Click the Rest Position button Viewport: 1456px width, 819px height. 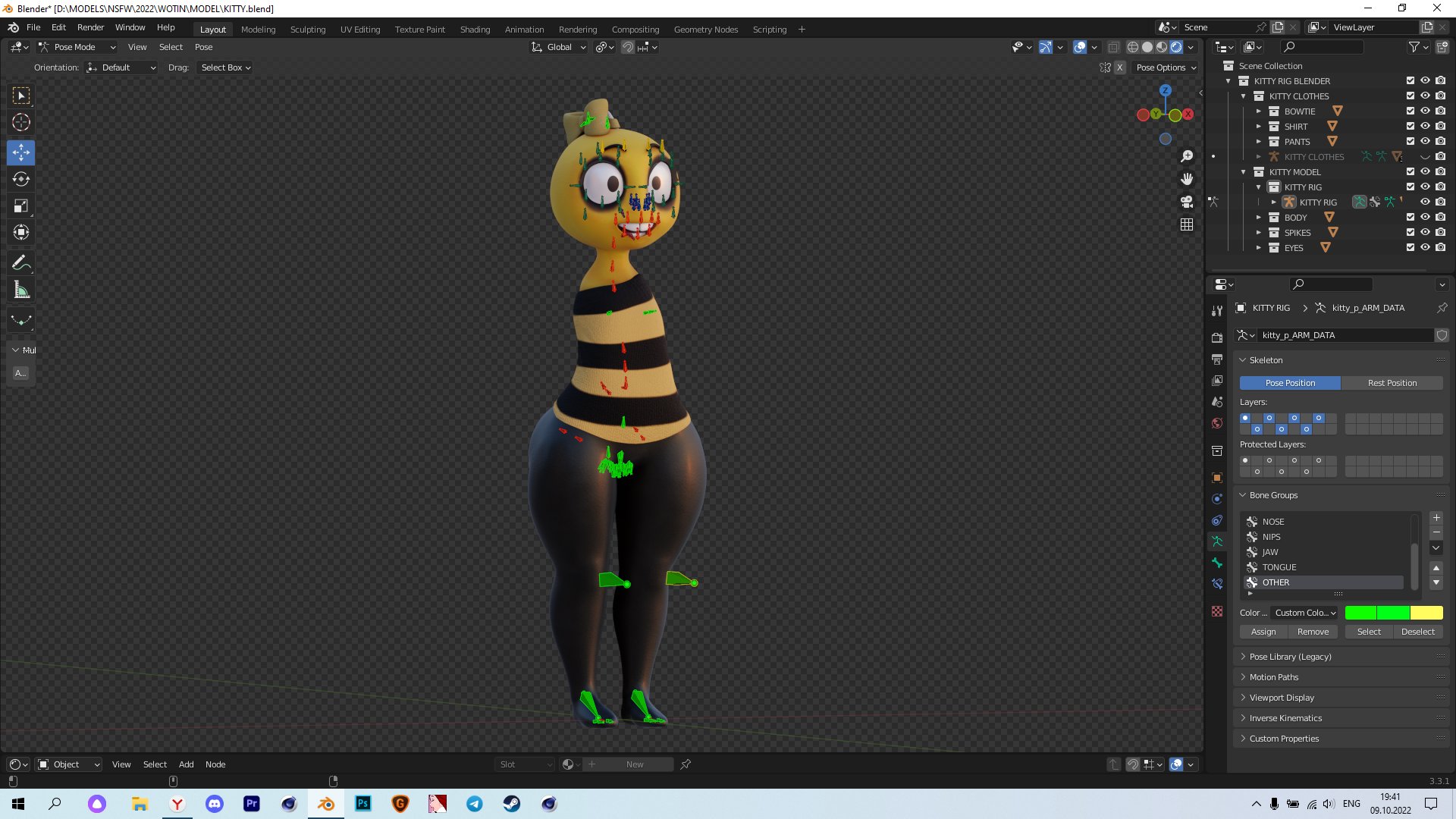(x=1392, y=383)
